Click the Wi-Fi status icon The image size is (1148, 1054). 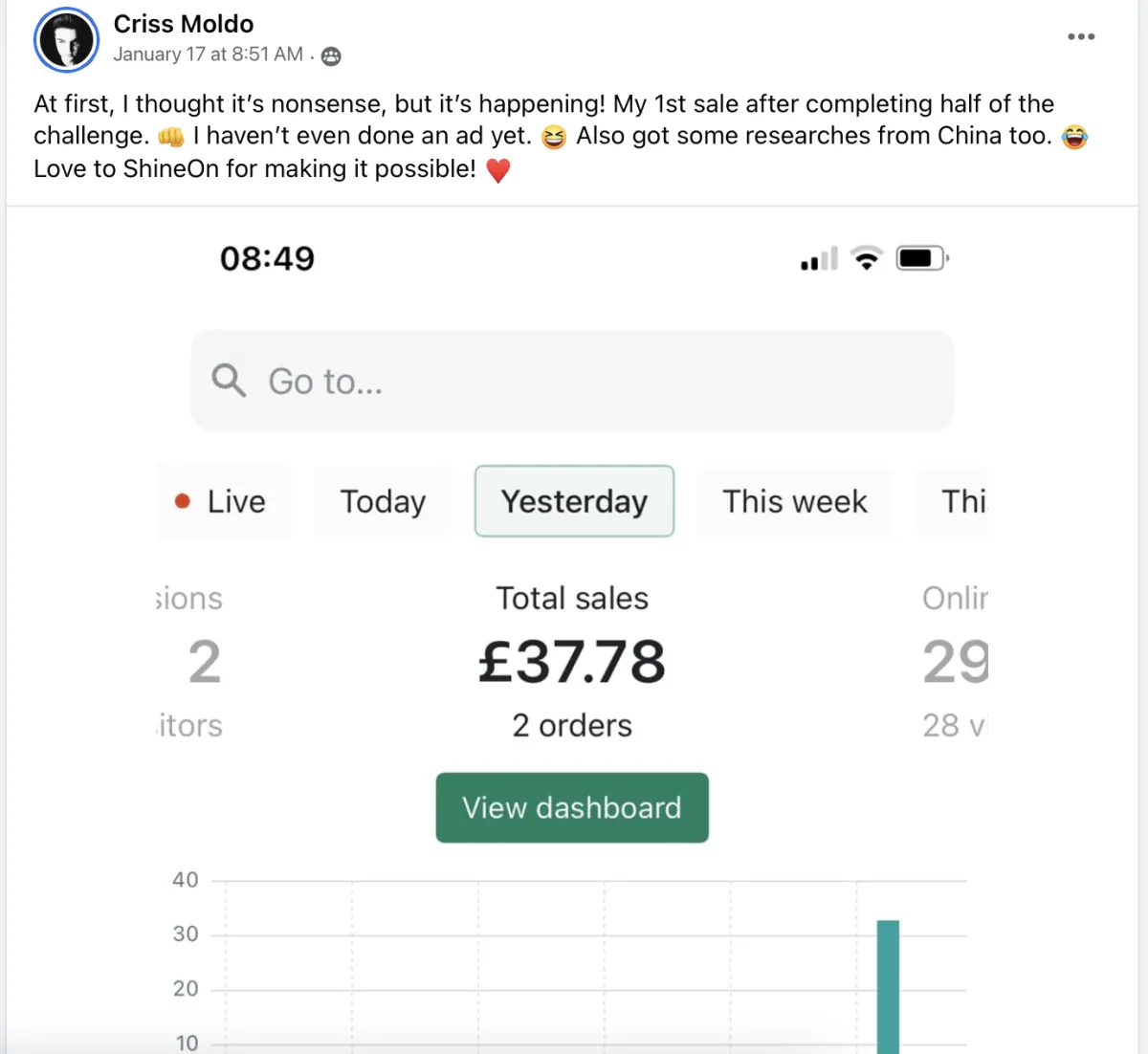(x=867, y=258)
